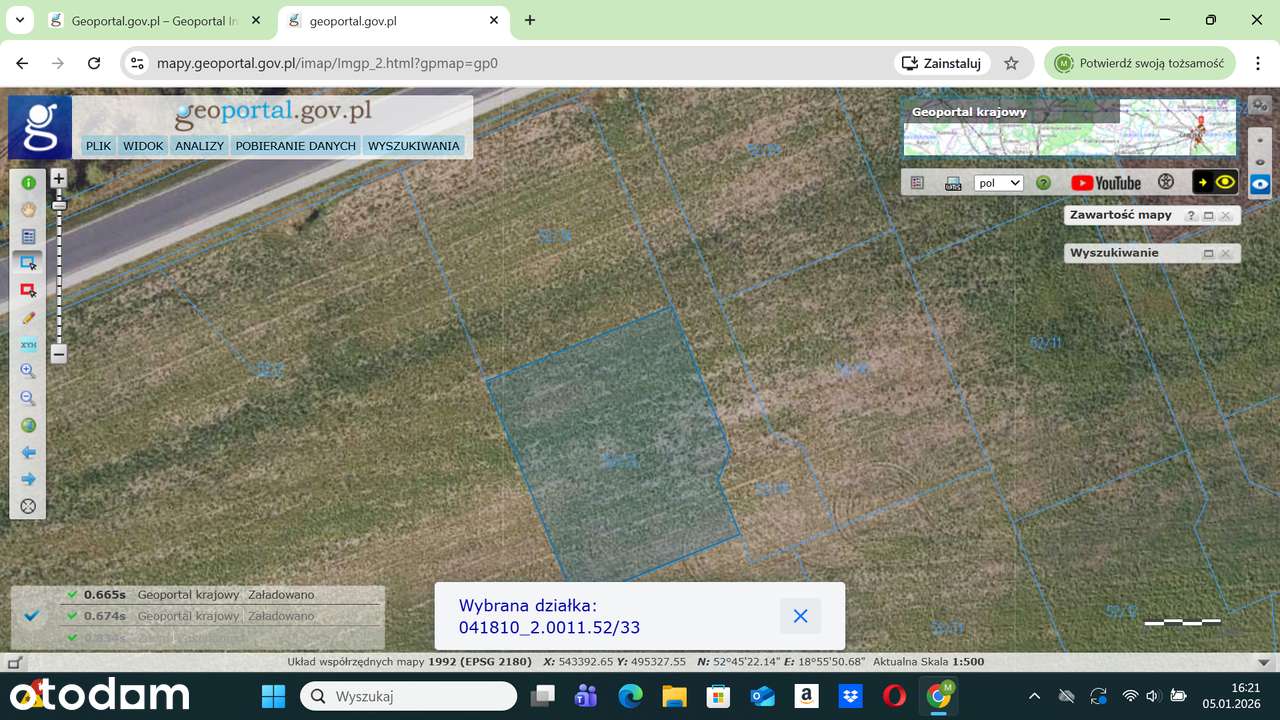Open the language dropdown showing pol
This screenshot has height=720, width=1280.
[x=998, y=183]
